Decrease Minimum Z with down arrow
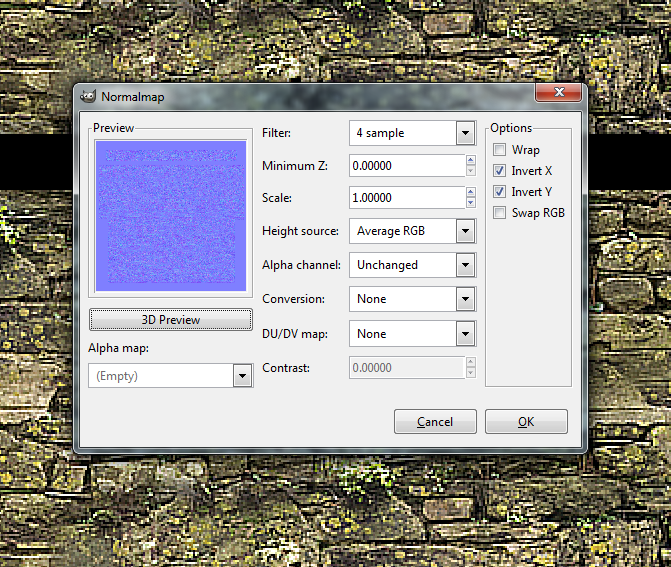This screenshot has width=671, height=567. [471, 171]
